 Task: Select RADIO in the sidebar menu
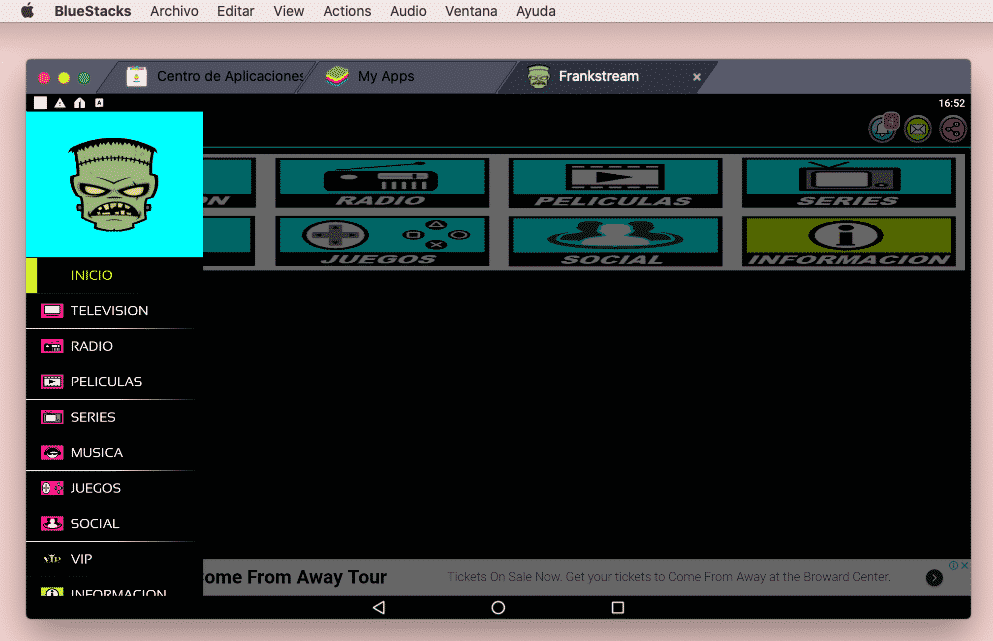point(114,346)
